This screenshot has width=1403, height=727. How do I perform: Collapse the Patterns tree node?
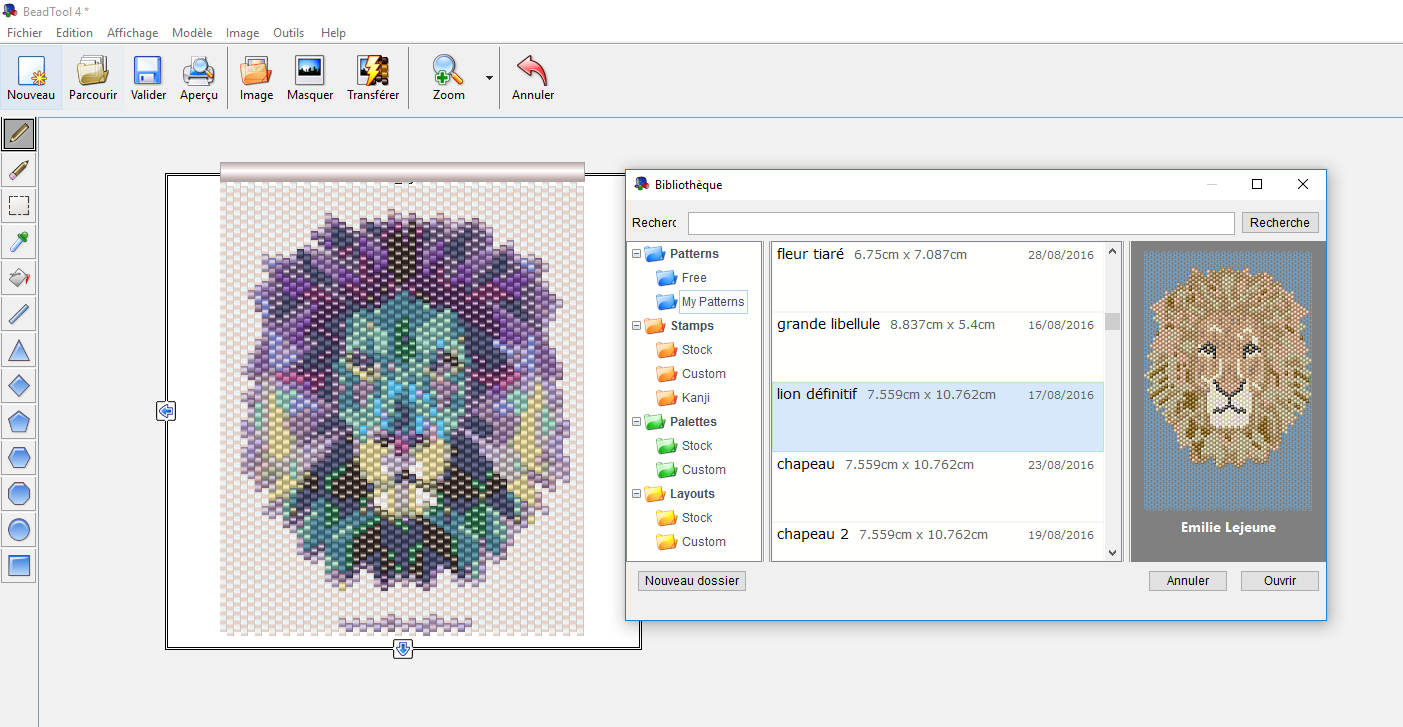coord(637,254)
